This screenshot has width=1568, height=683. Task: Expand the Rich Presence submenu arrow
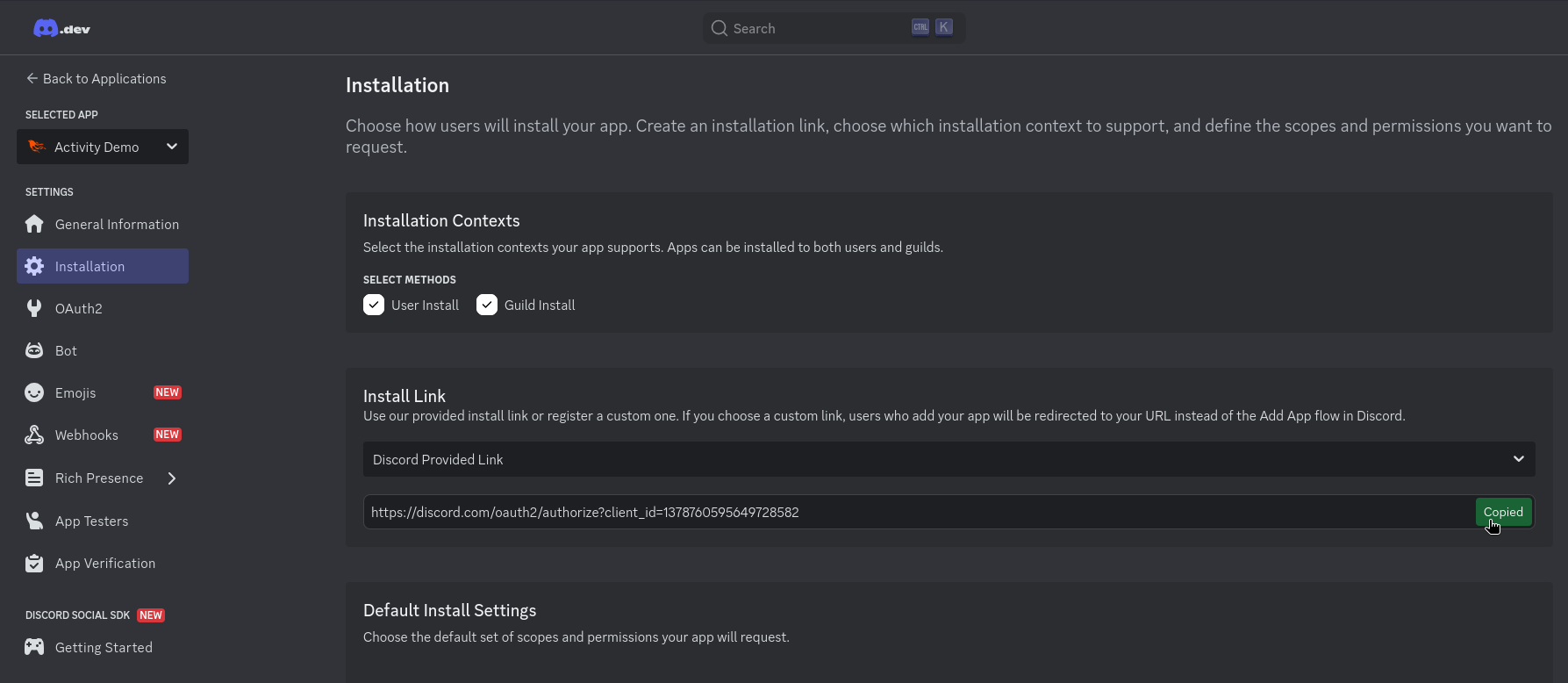(172, 478)
